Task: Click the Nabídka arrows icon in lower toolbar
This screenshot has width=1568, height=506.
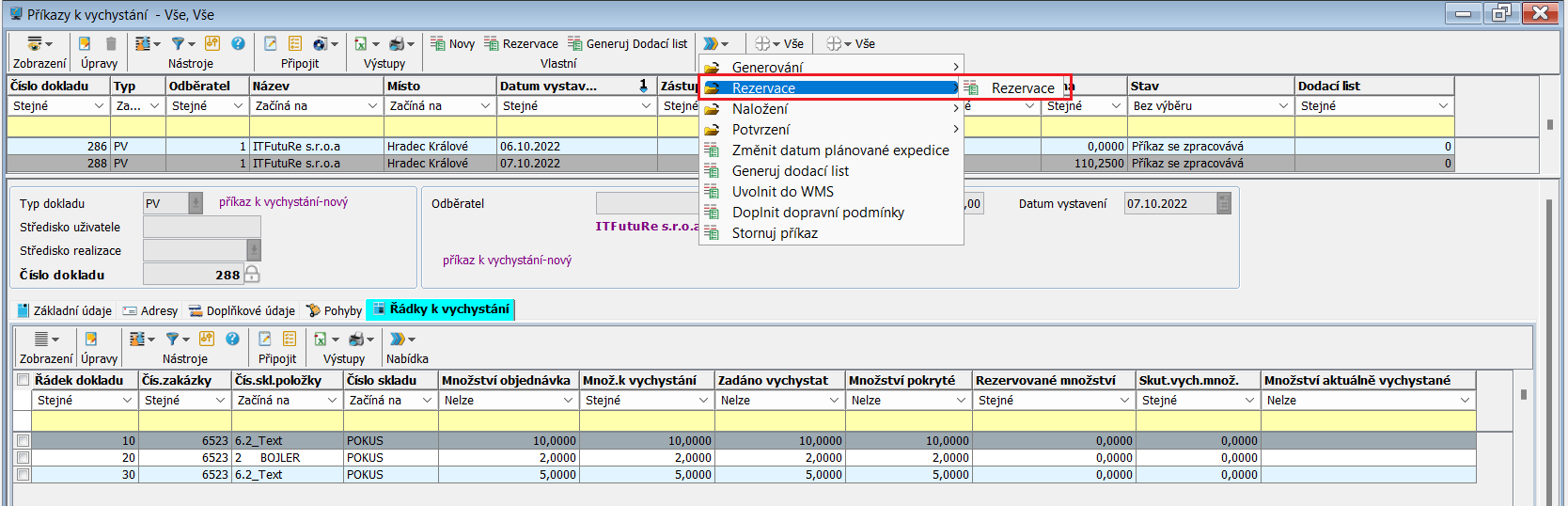Action: point(398,339)
